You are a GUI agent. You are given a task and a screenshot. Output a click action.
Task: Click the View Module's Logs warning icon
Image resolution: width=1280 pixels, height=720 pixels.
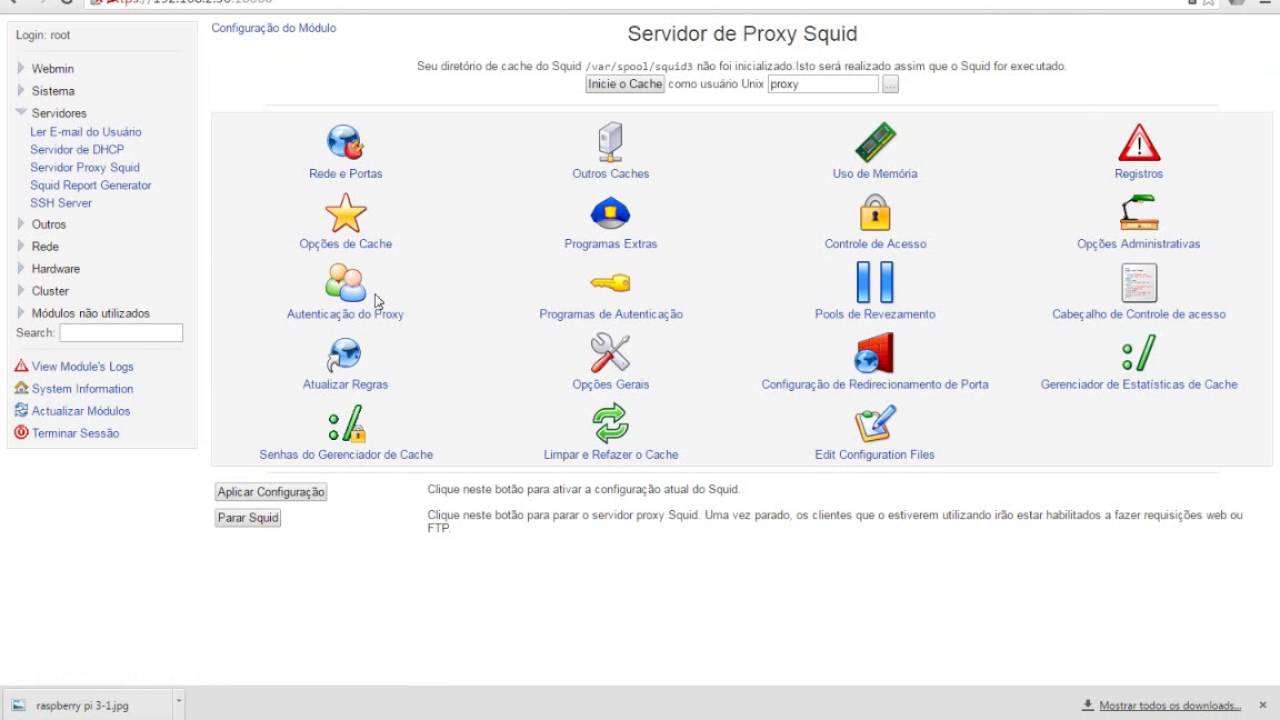click(21, 366)
